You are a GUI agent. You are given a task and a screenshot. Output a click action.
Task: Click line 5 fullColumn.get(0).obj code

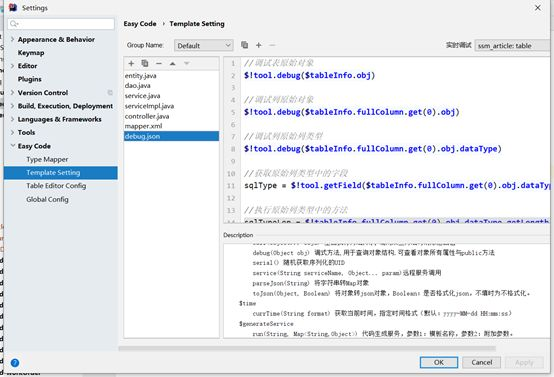tap(352, 112)
